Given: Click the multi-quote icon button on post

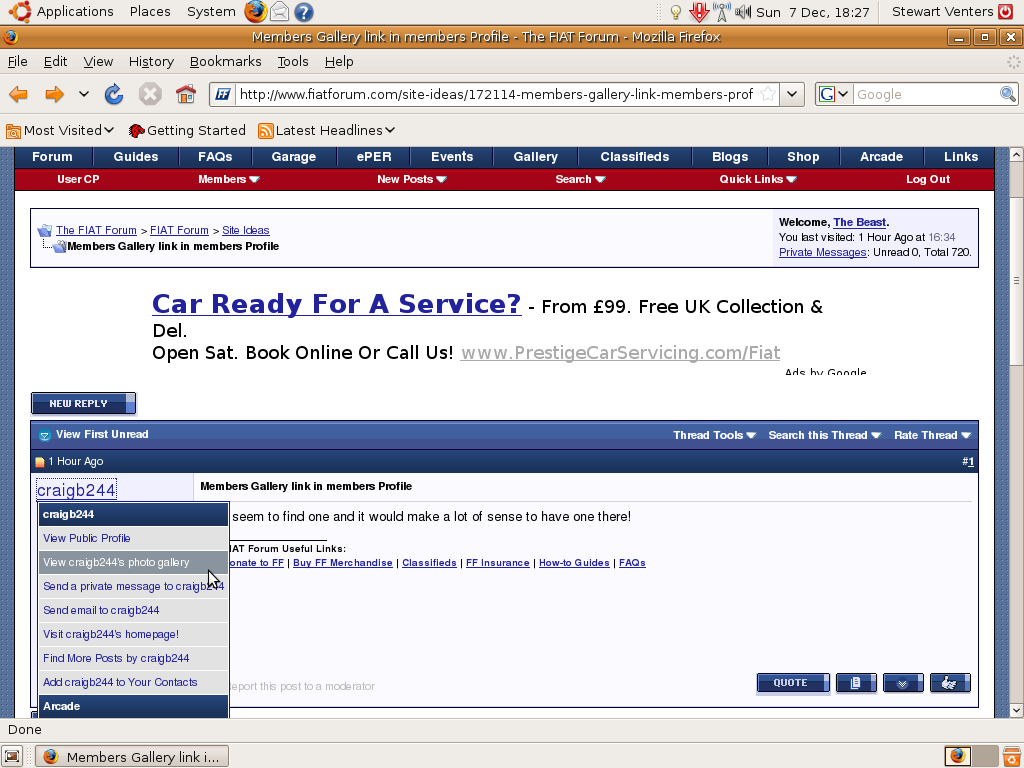Looking at the screenshot, I should click(x=856, y=682).
